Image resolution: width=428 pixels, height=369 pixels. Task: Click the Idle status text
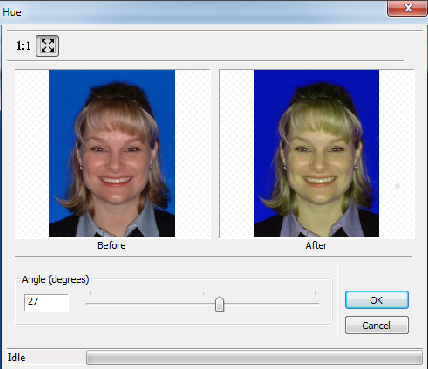tap(16, 358)
